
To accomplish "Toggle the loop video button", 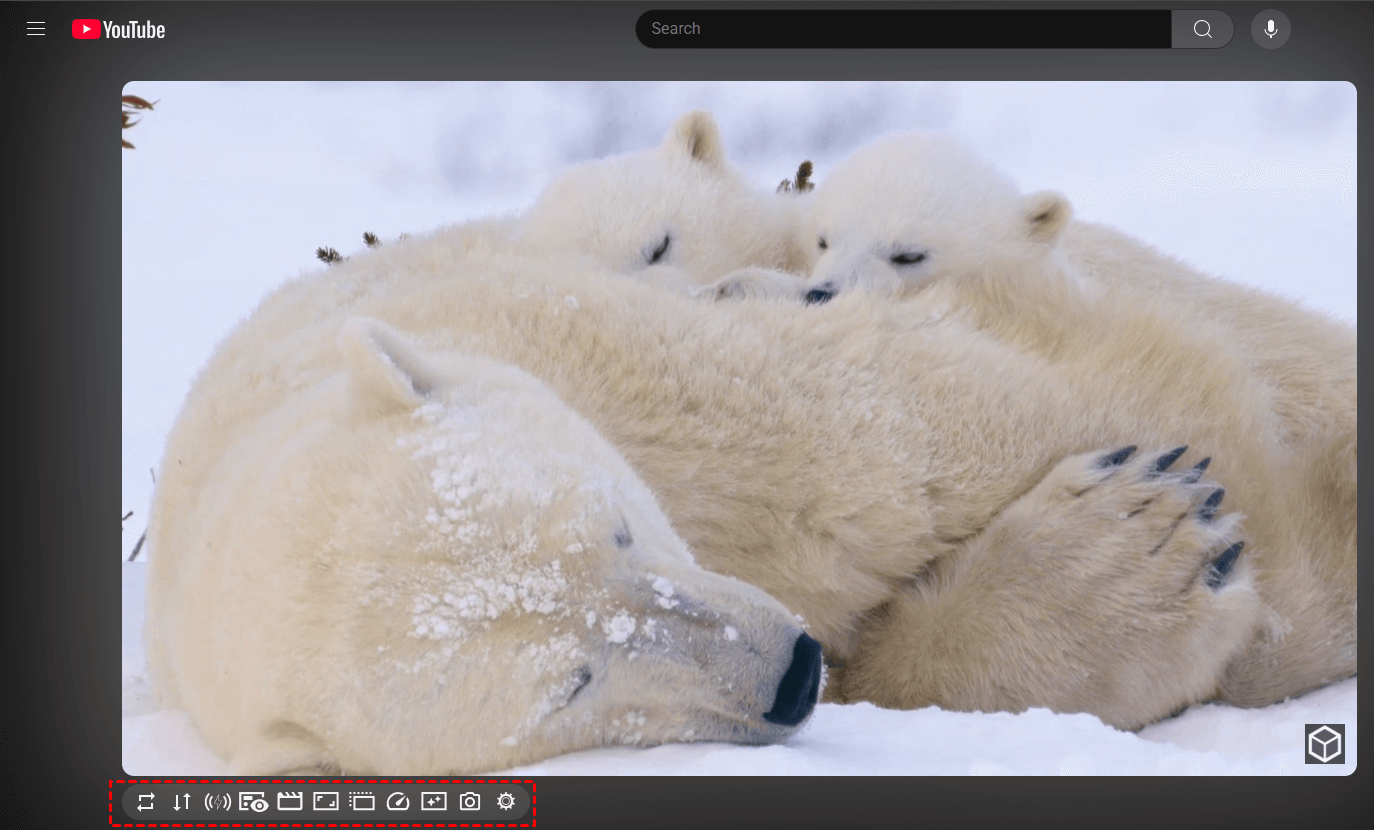I will (146, 801).
